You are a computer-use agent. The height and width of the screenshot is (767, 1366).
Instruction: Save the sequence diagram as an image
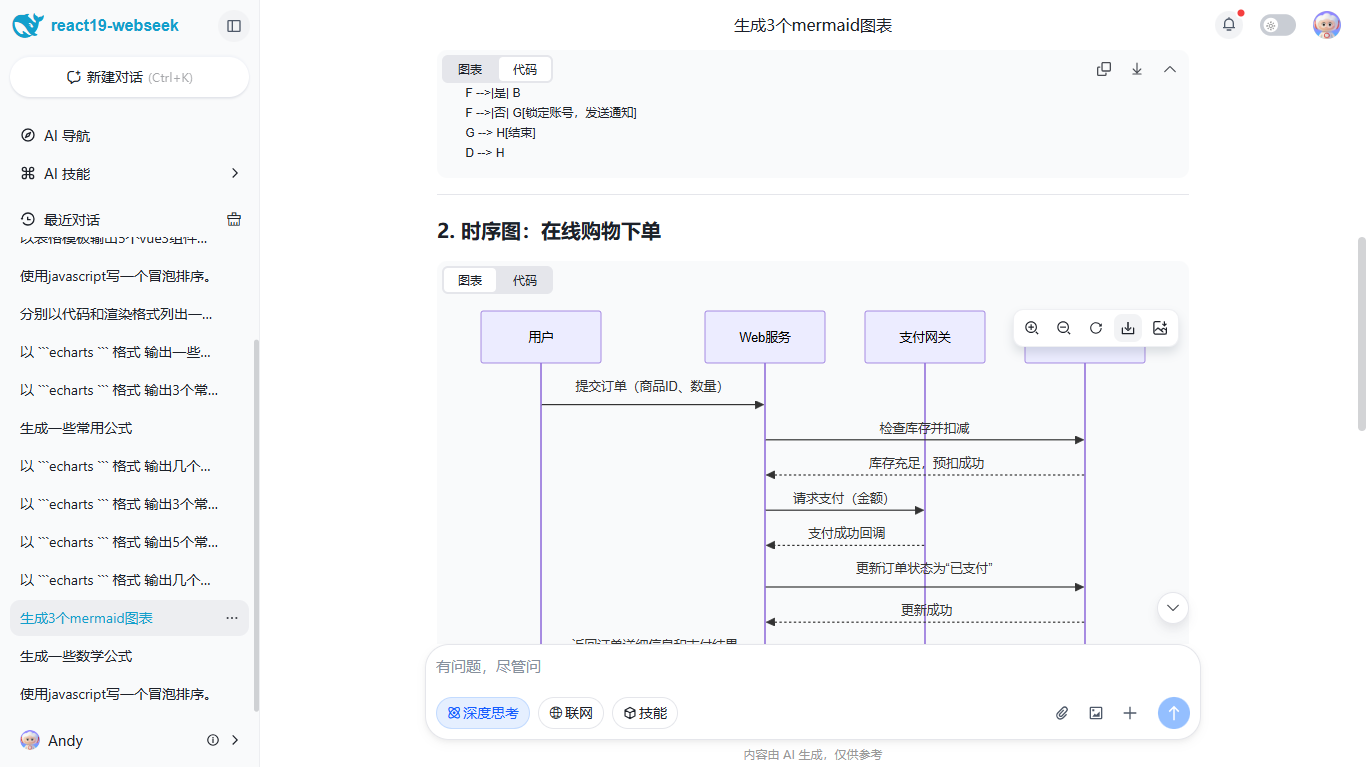(1160, 328)
